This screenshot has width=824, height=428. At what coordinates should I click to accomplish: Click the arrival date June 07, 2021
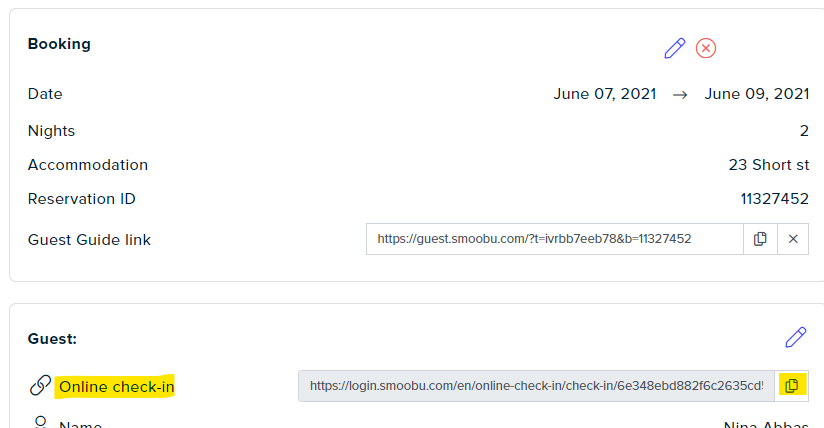point(605,94)
